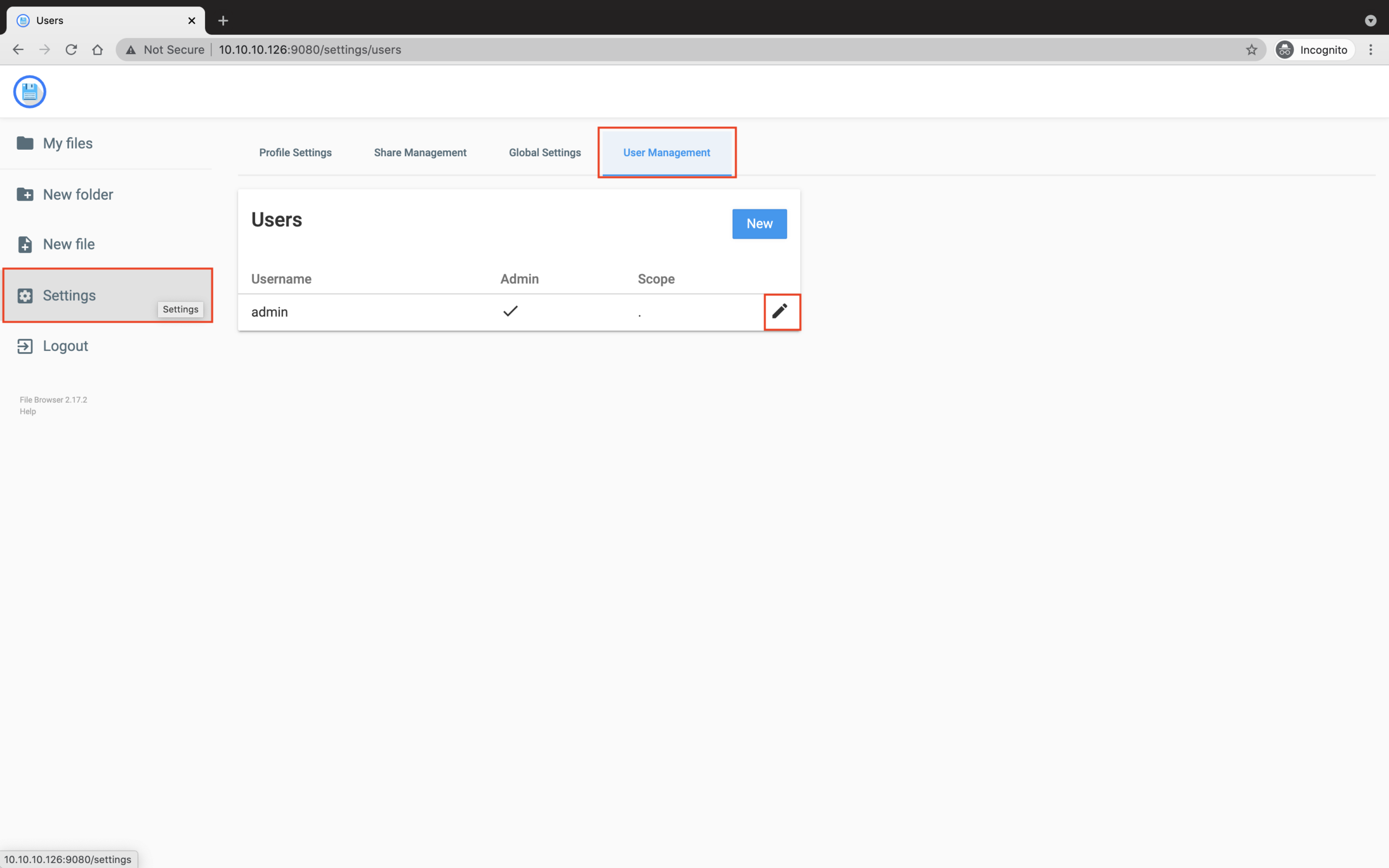Open Settings using the gear icon
1389x868 pixels.
(26, 295)
